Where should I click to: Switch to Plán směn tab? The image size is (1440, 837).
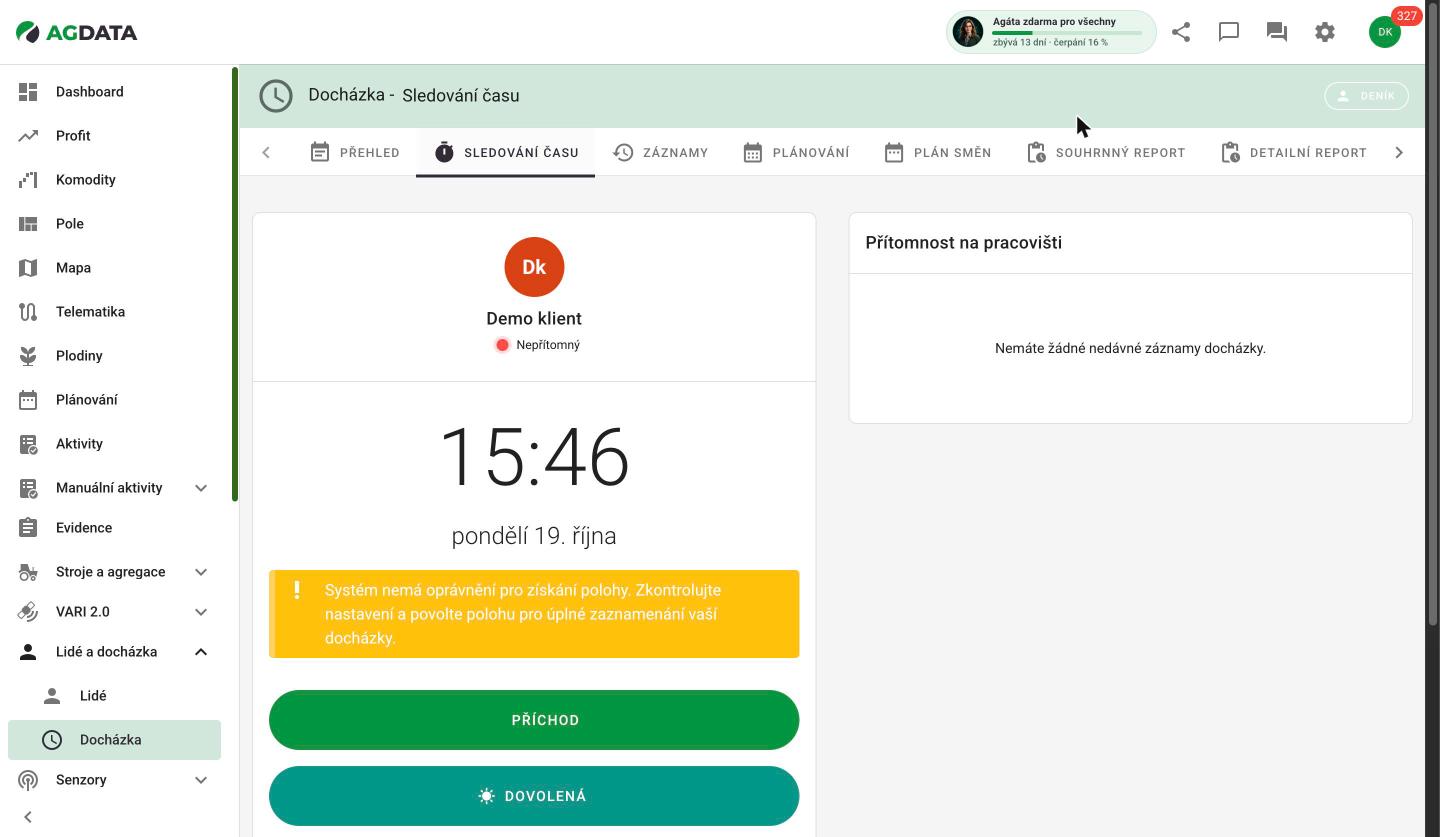[x=938, y=153]
